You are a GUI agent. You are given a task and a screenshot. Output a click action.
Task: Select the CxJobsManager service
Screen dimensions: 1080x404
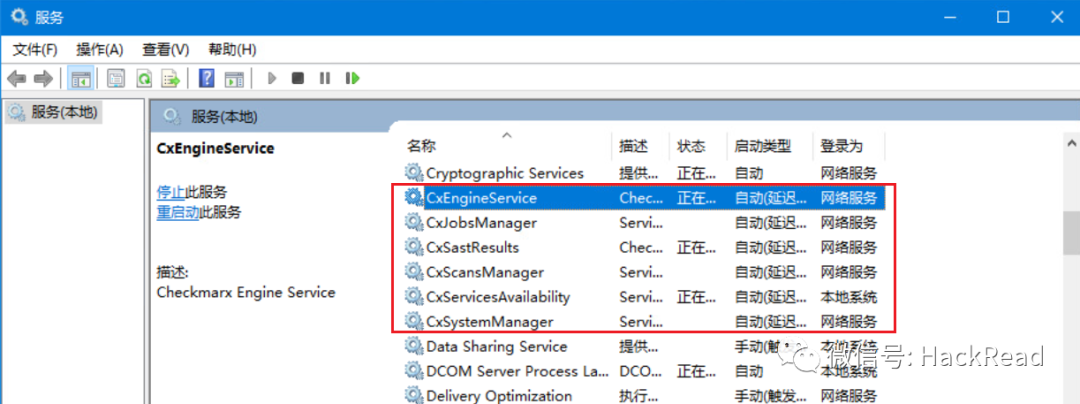[x=644, y=222]
